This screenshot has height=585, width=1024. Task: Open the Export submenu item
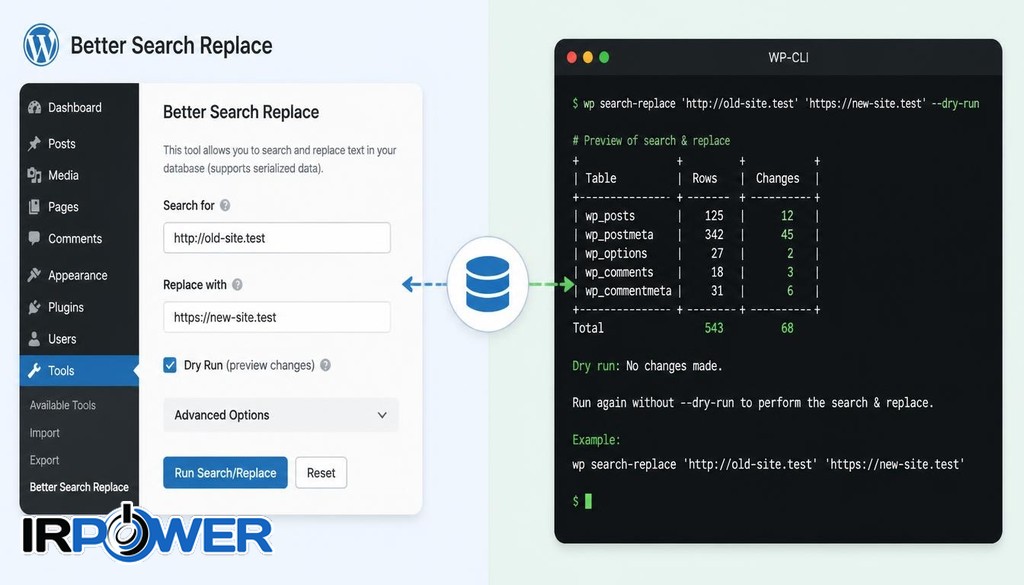tap(44, 460)
